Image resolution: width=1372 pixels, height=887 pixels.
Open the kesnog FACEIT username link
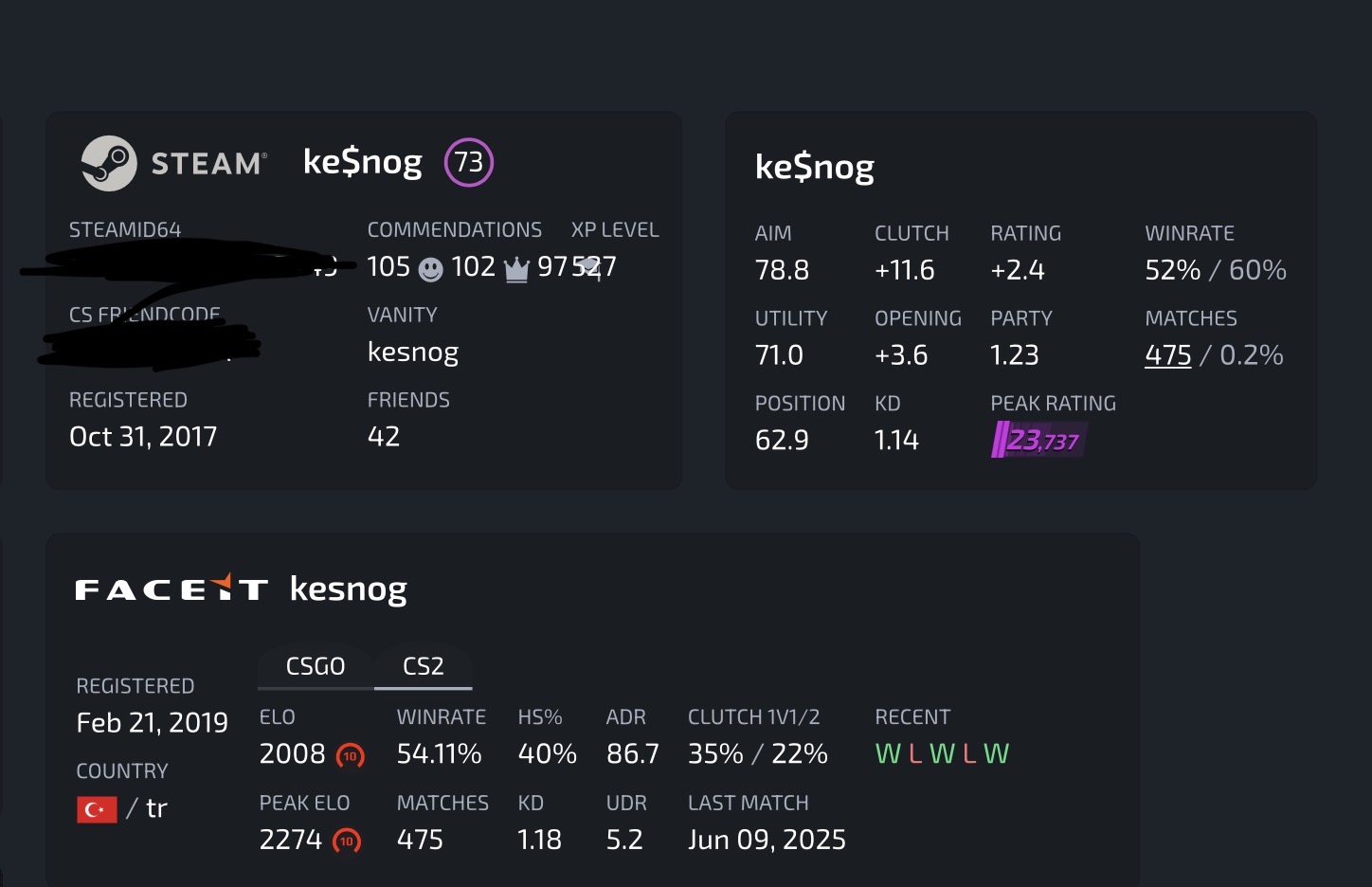[349, 589]
